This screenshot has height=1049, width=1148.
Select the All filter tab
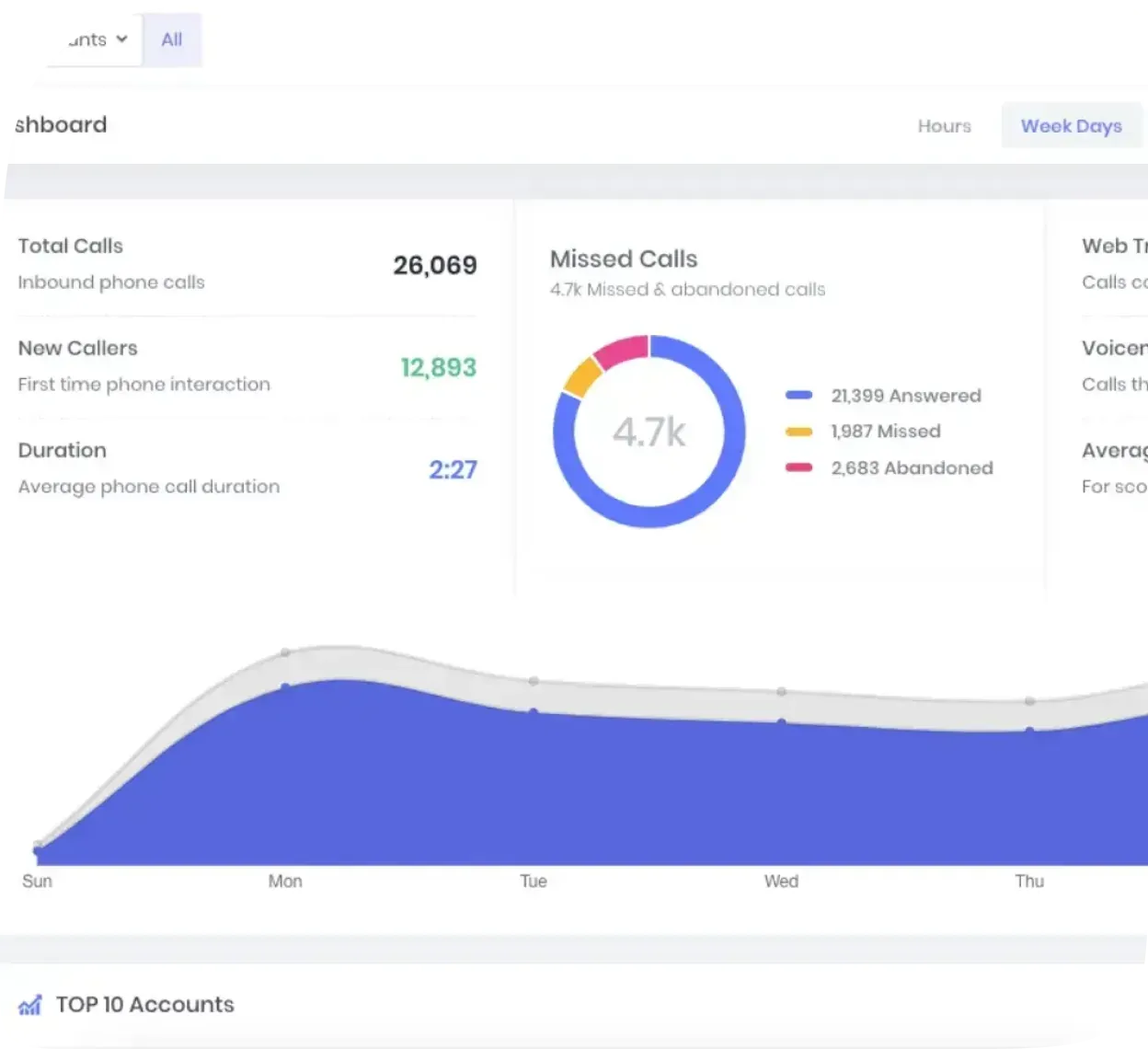172,40
